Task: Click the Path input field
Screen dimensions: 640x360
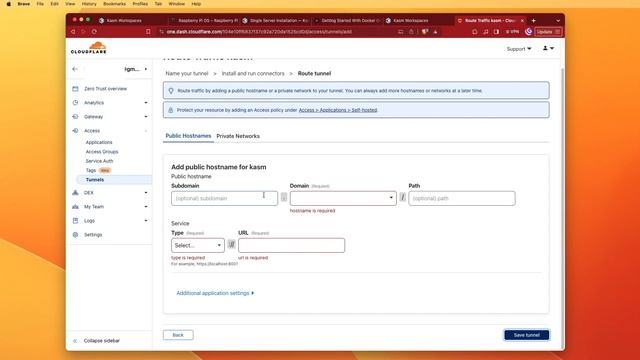Action: 462,198
